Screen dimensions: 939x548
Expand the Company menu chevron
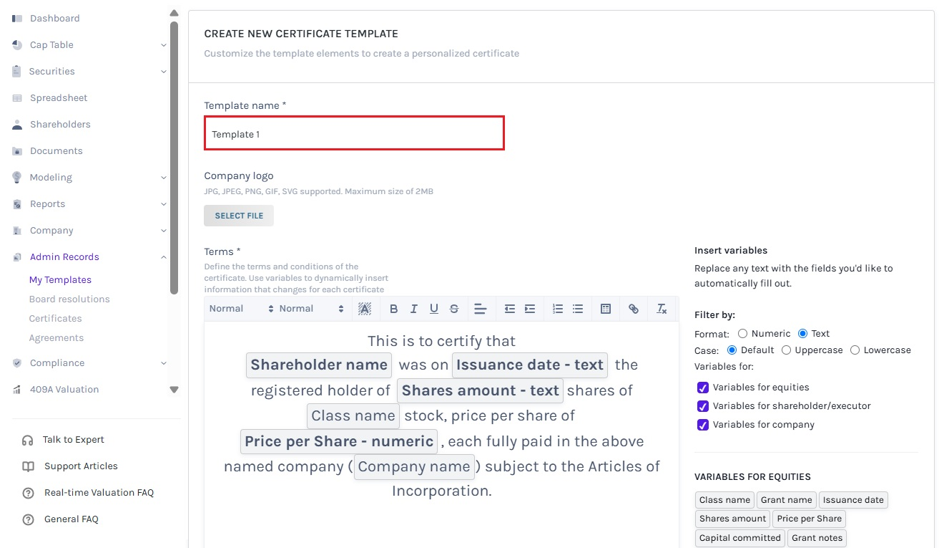click(x=163, y=231)
